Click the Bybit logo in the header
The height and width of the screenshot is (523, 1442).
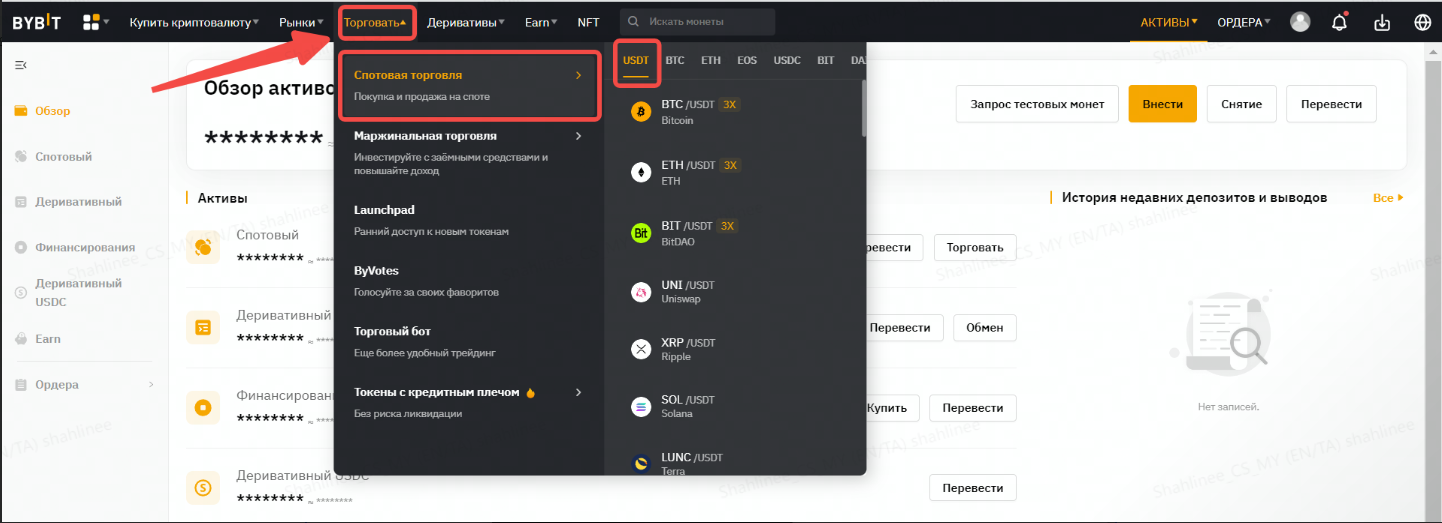[36, 22]
